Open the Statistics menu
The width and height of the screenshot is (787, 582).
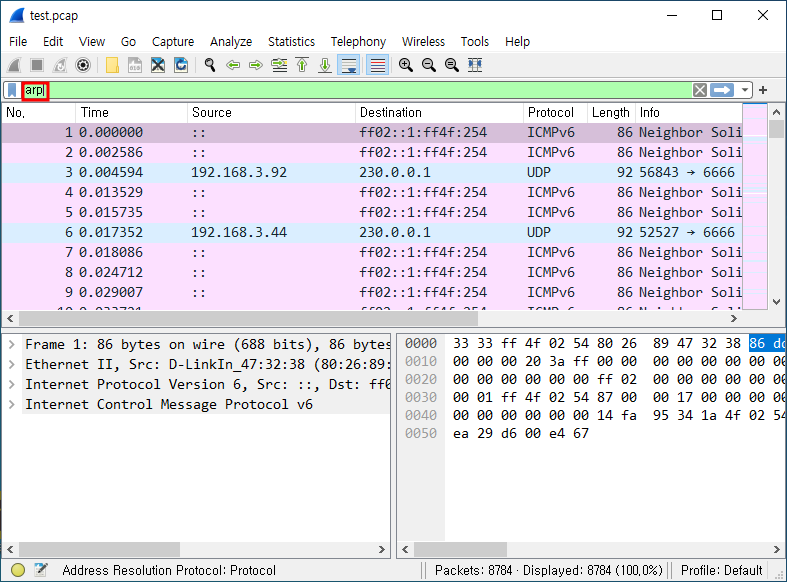(x=291, y=42)
